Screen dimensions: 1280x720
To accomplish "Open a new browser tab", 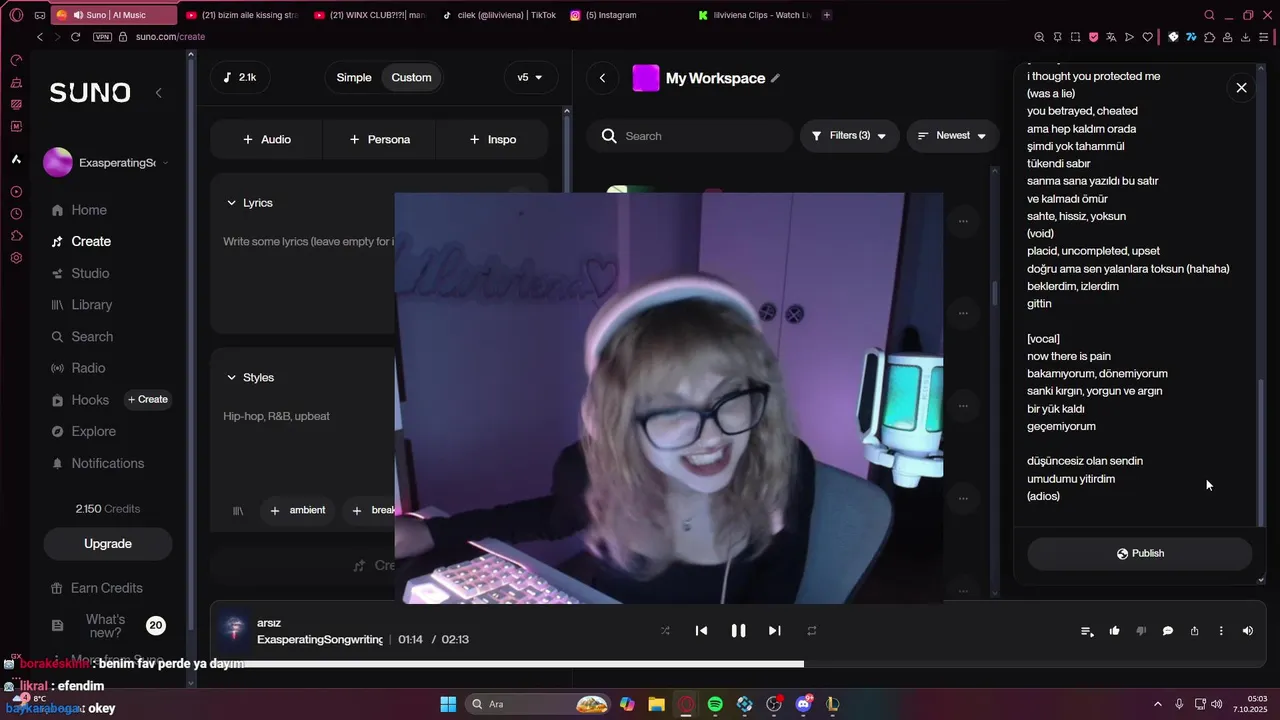I will (x=826, y=15).
